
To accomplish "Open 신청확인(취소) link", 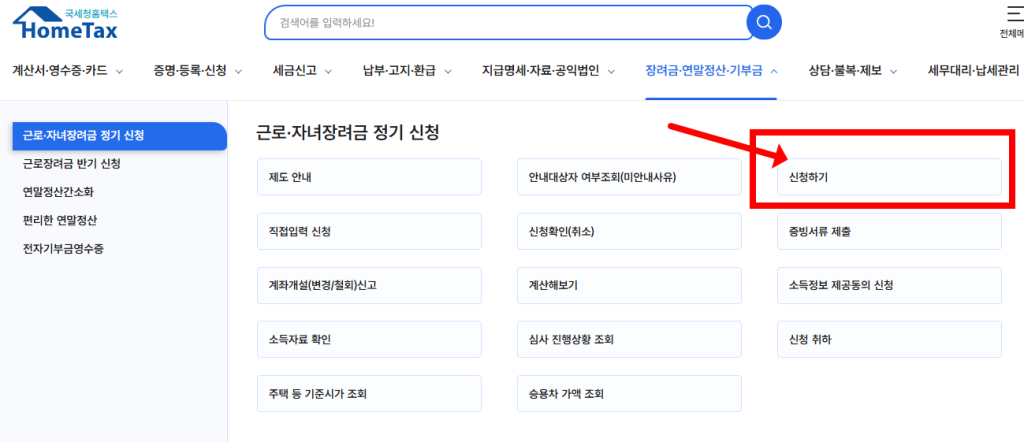I will pyautogui.click(x=628, y=231).
